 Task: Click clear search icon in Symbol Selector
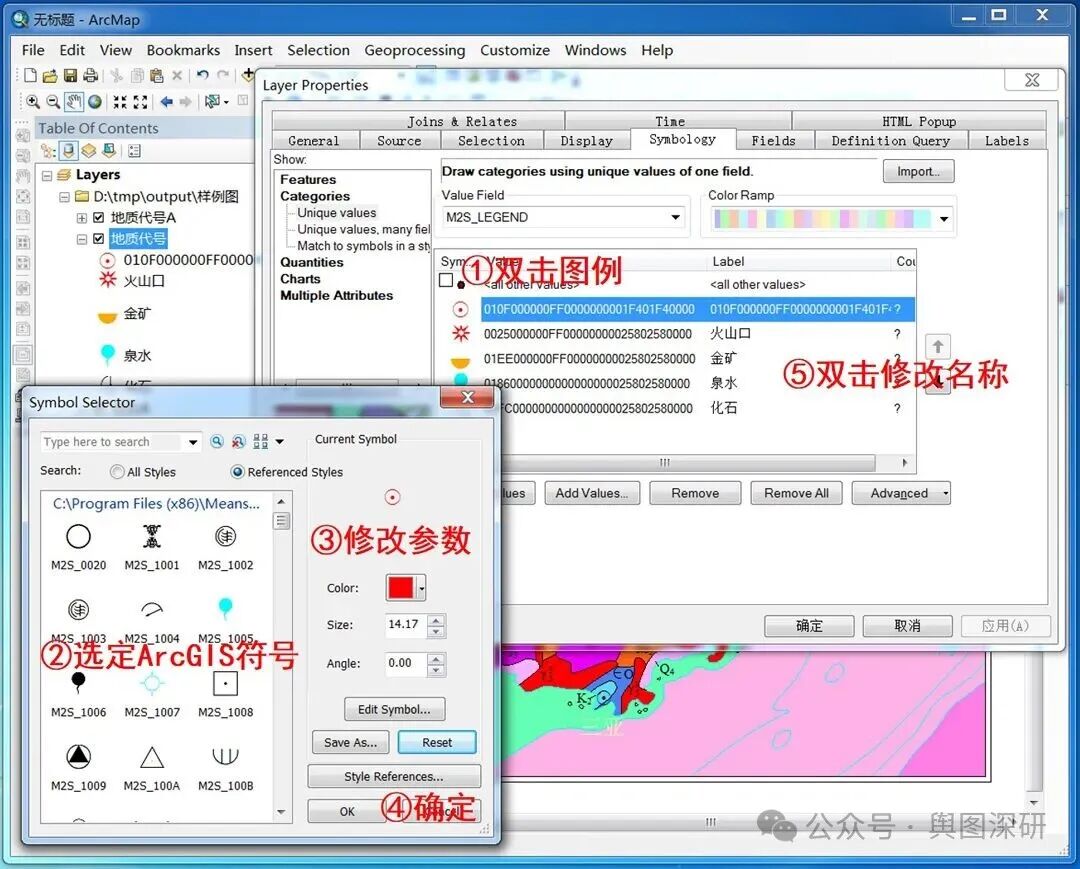click(238, 441)
